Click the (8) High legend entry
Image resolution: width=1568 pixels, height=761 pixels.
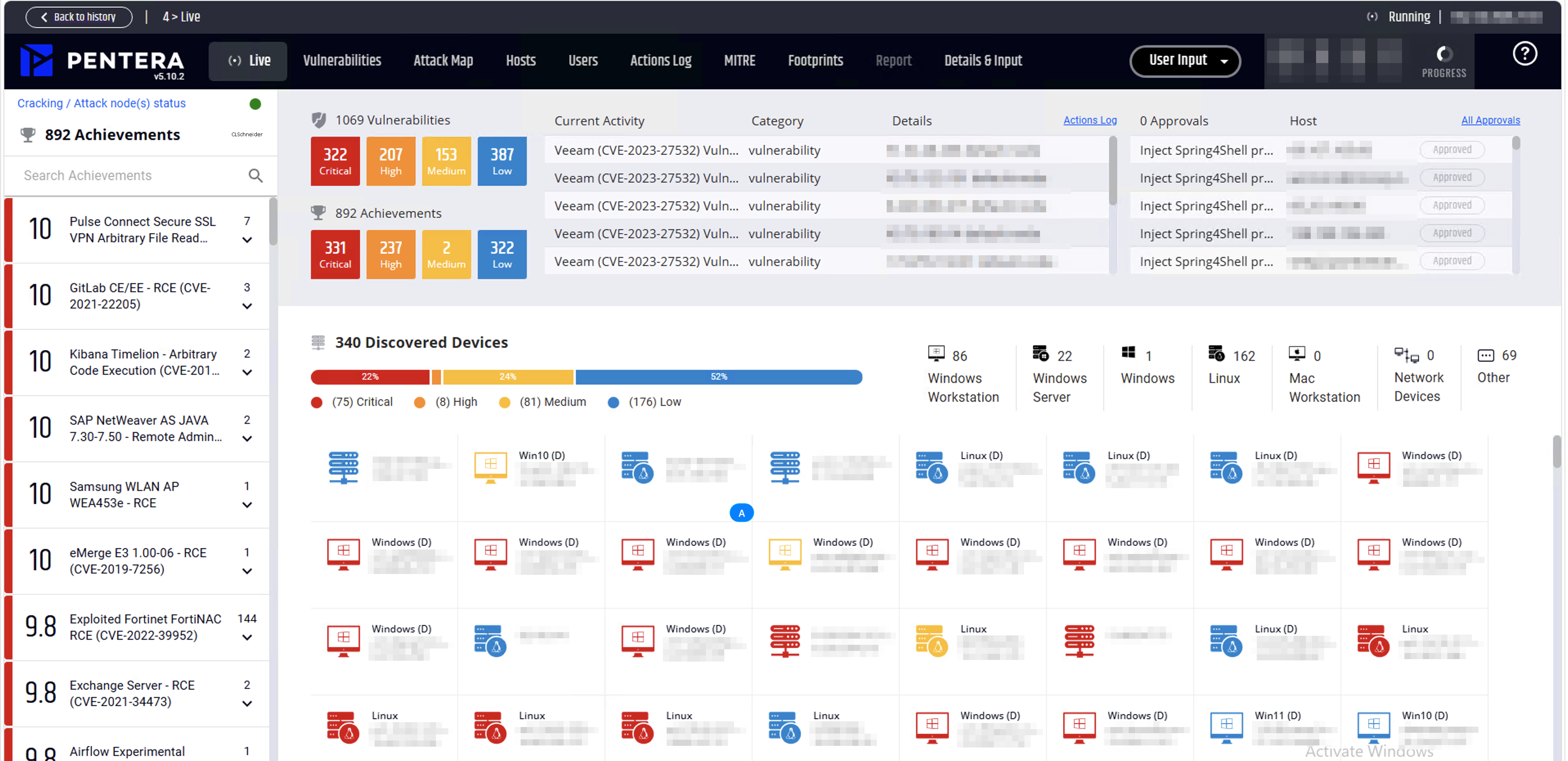[445, 403]
